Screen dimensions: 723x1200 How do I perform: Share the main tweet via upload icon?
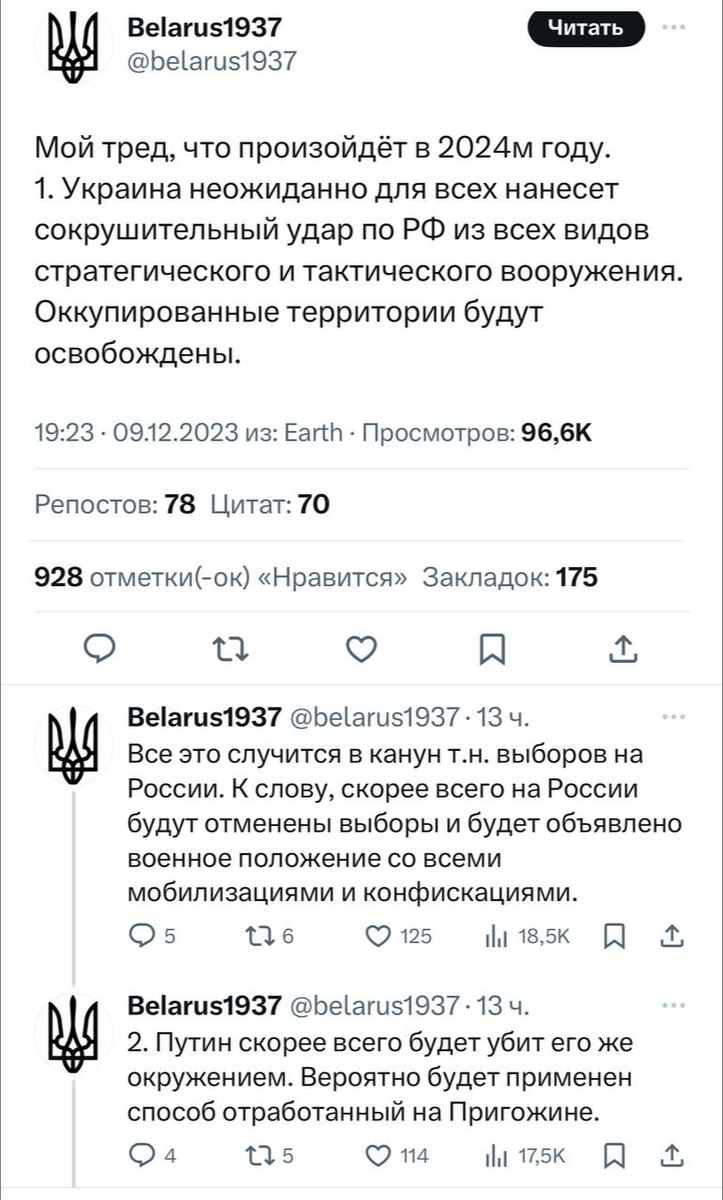[622, 650]
